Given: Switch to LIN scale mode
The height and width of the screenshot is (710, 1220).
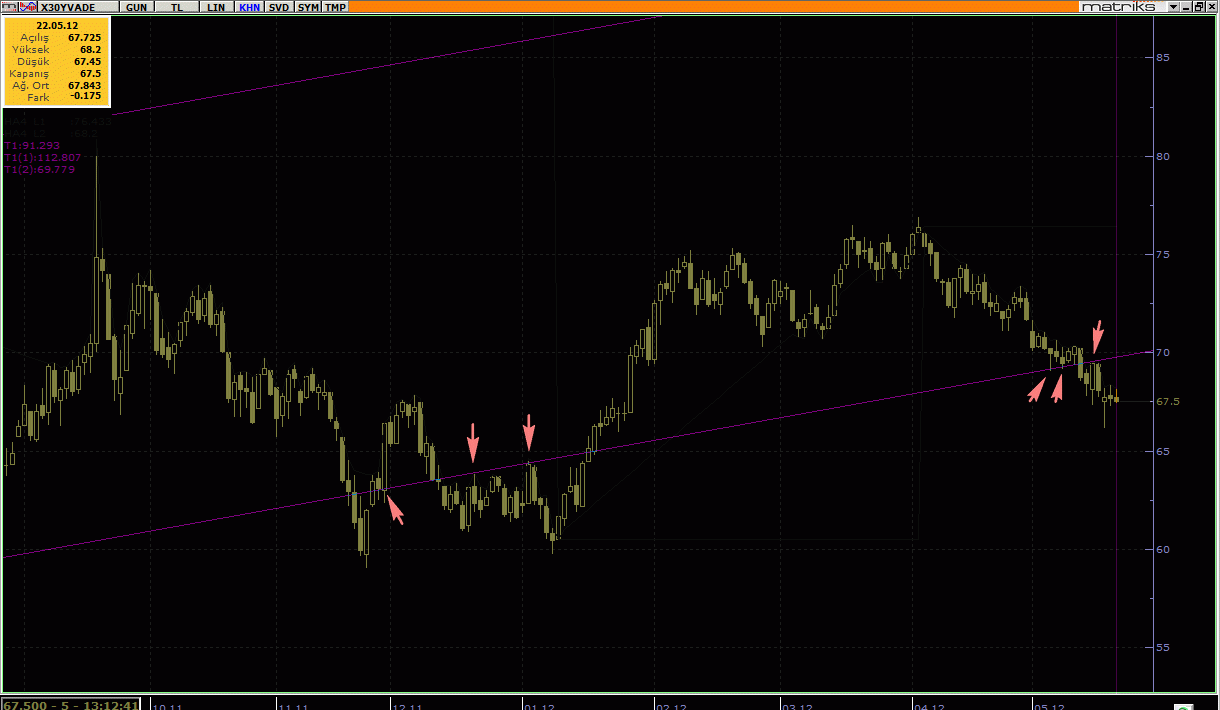Looking at the screenshot, I should tap(216, 7).
